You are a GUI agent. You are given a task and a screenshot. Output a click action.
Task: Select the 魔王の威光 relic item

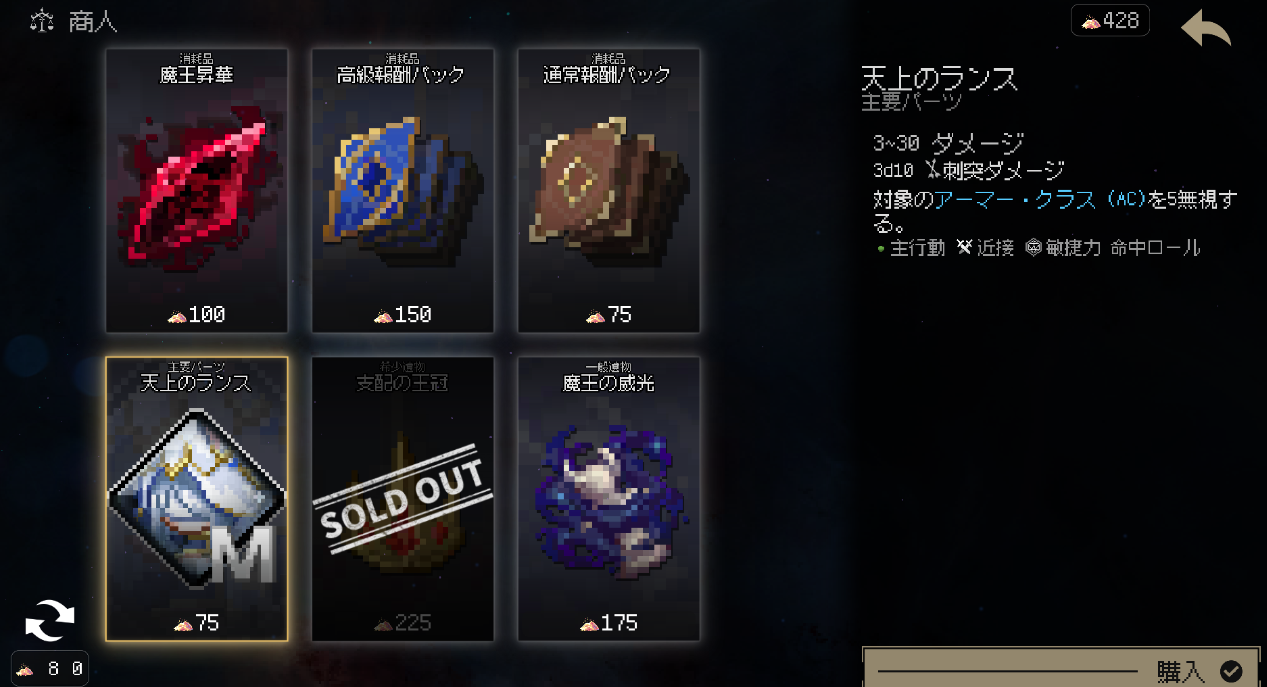tap(609, 499)
